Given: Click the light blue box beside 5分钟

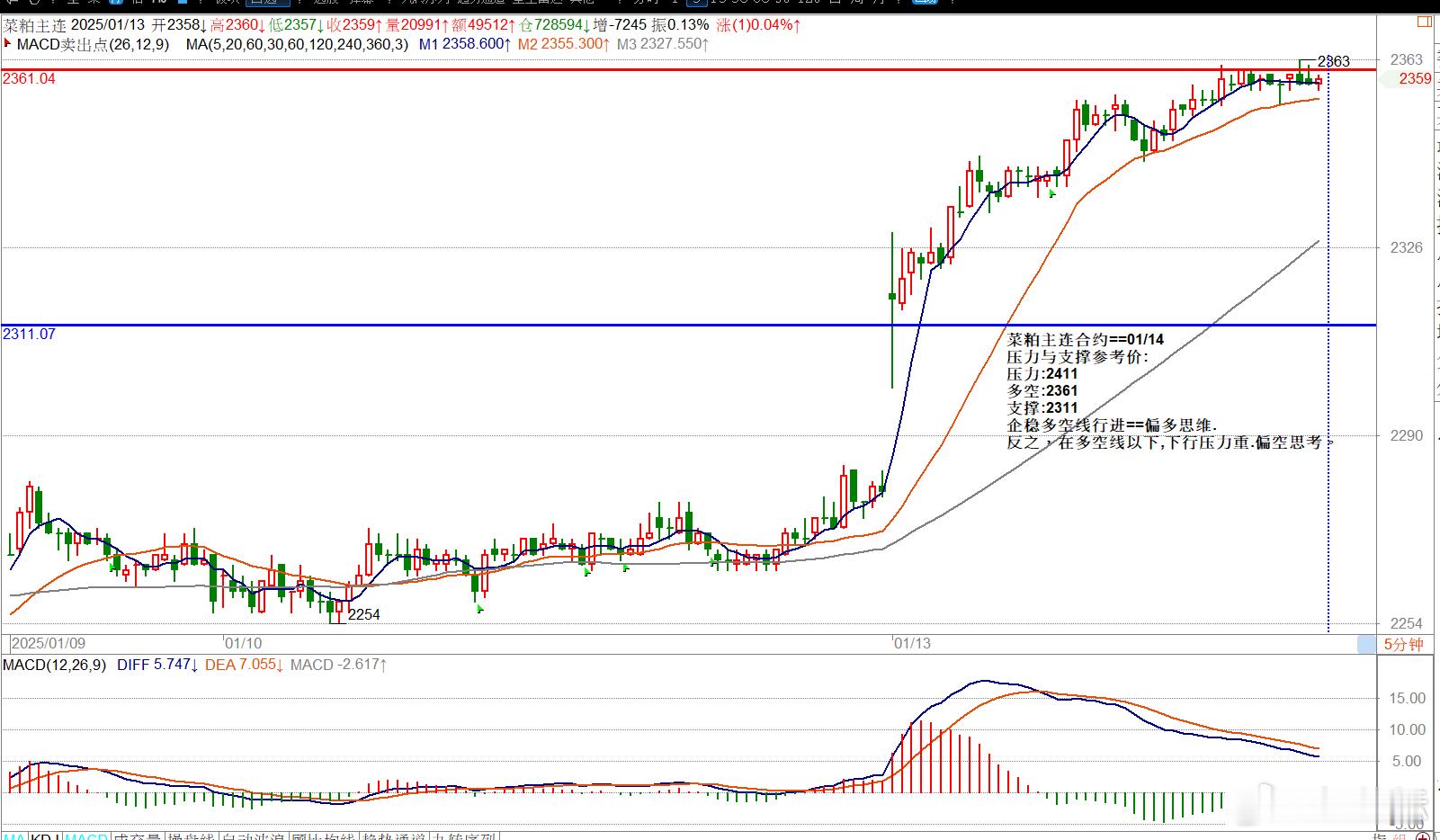Looking at the screenshot, I should (x=1366, y=644).
